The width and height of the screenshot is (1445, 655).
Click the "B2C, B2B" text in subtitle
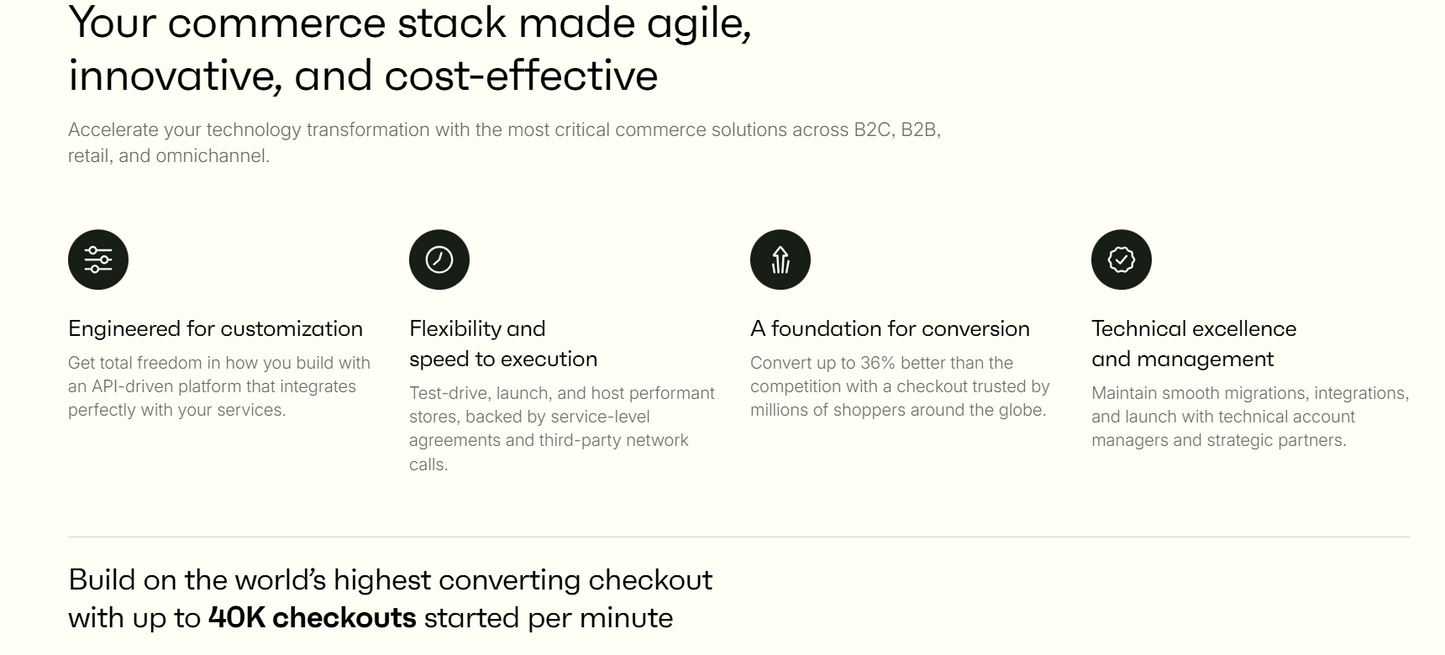tap(896, 130)
